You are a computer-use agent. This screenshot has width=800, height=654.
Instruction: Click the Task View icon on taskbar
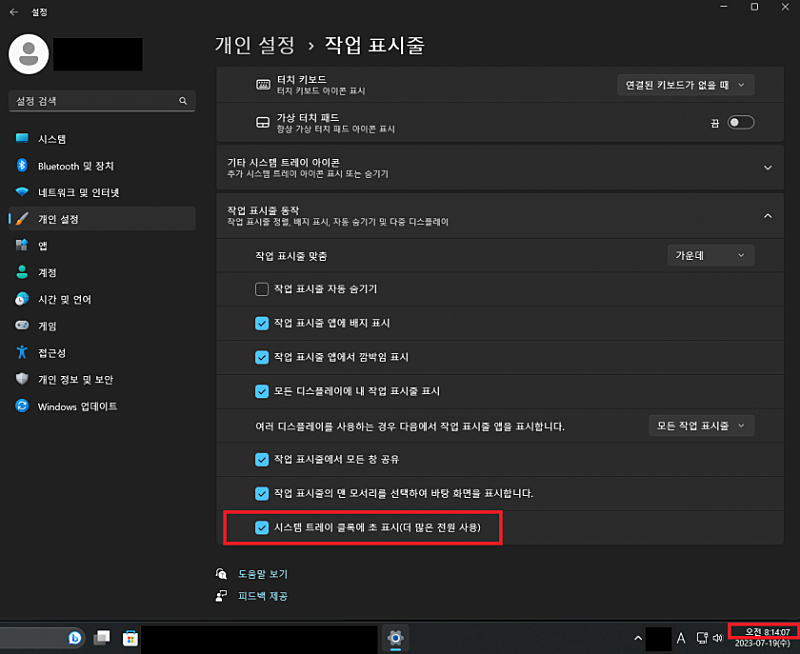tap(102, 637)
